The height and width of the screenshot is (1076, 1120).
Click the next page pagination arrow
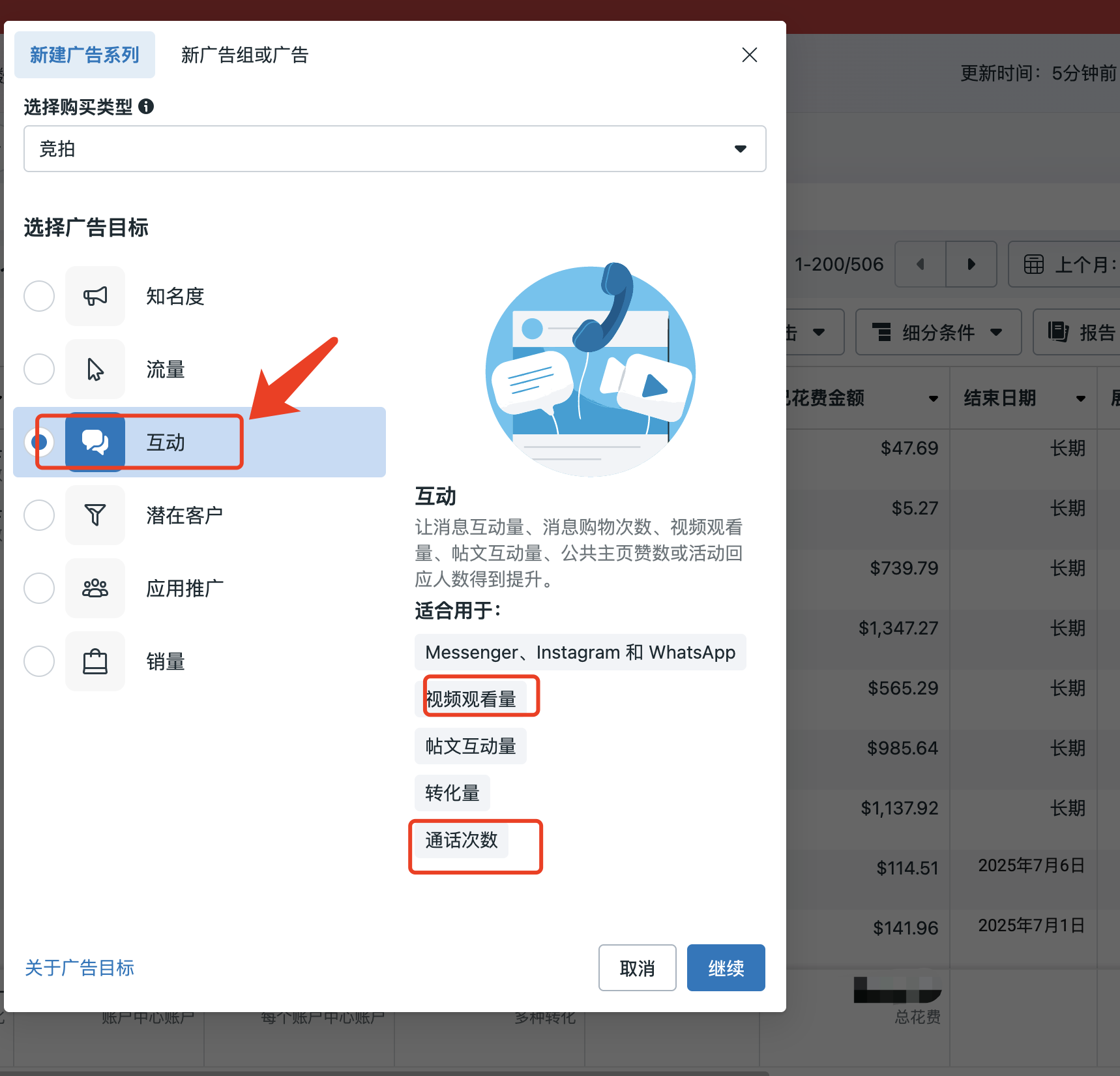pyautogui.click(x=971, y=264)
